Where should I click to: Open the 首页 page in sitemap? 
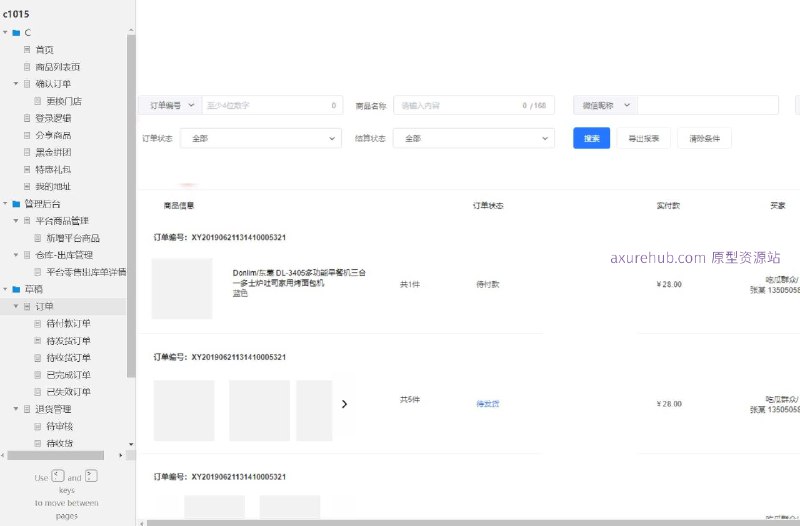(x=44, y=49)
